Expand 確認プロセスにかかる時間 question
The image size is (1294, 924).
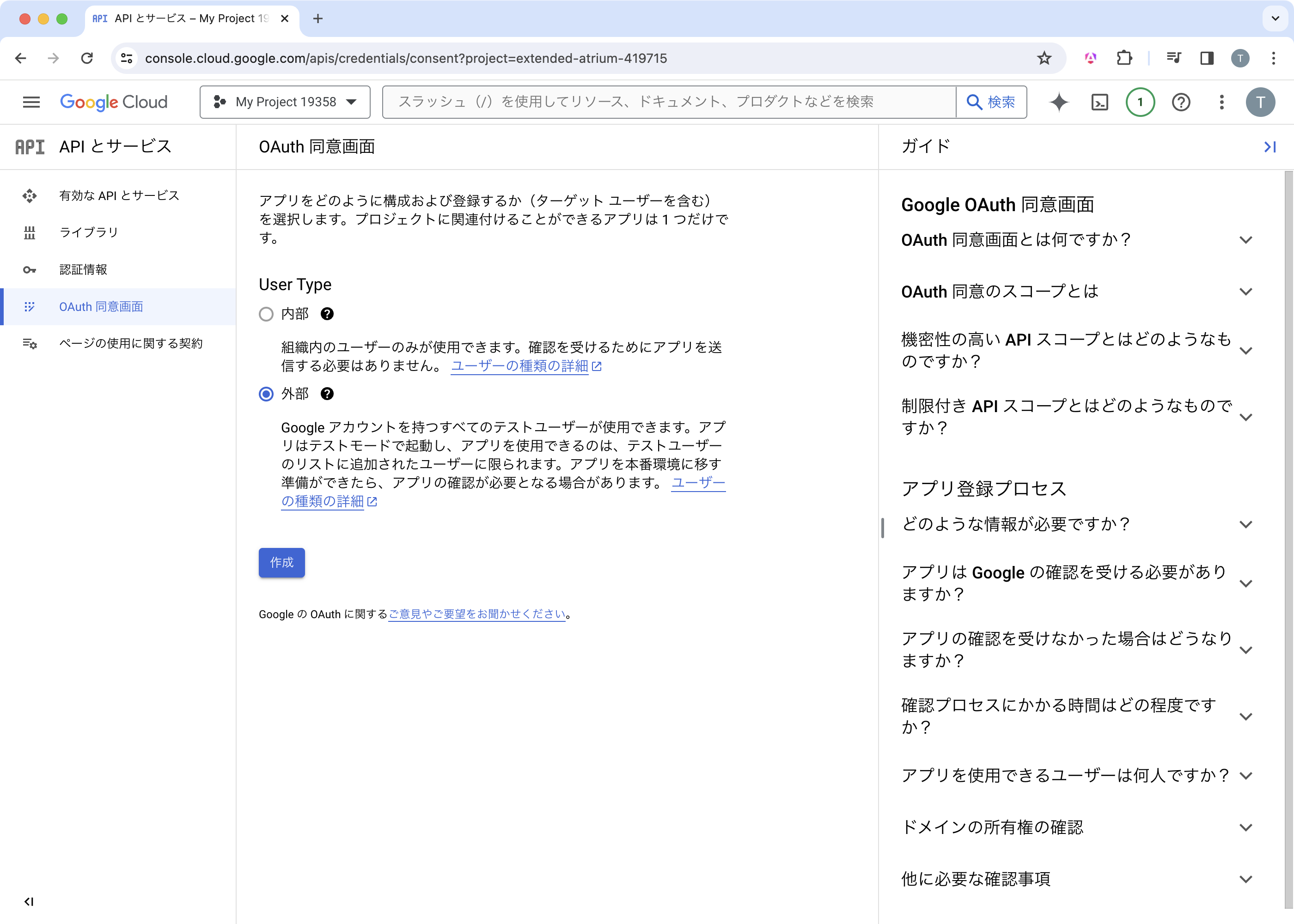(x=1077, y=716)
